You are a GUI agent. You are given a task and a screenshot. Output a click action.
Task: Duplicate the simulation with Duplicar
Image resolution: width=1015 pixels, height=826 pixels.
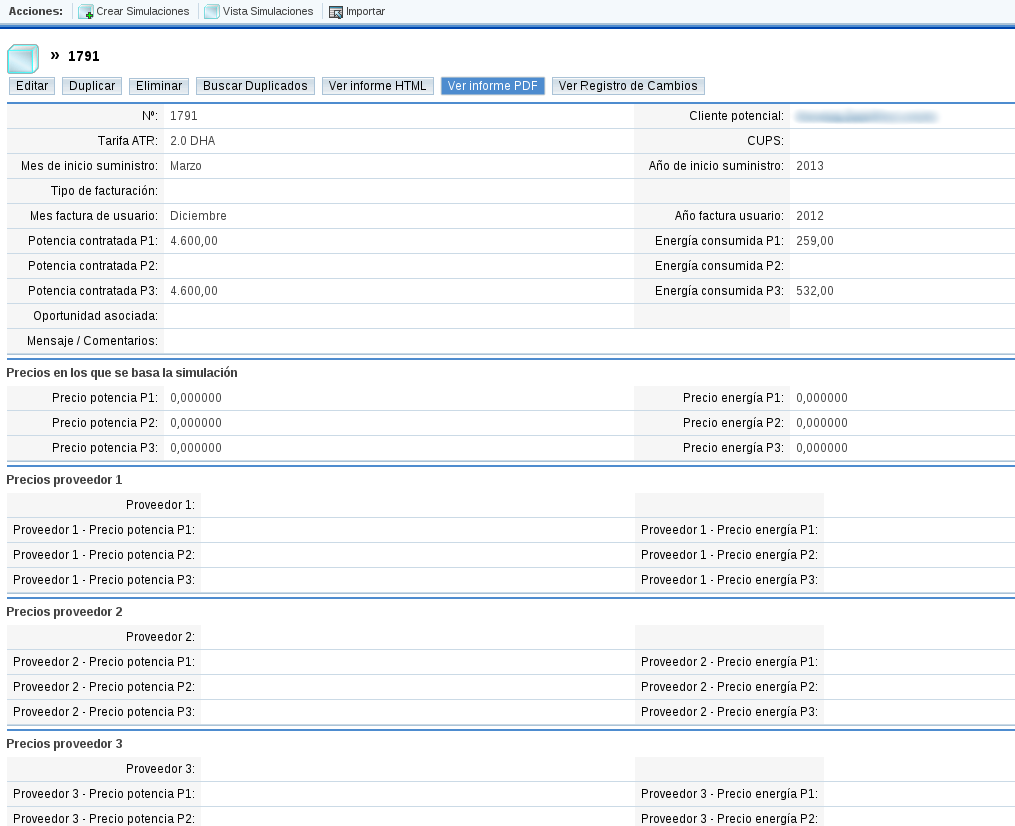point(91,85)
